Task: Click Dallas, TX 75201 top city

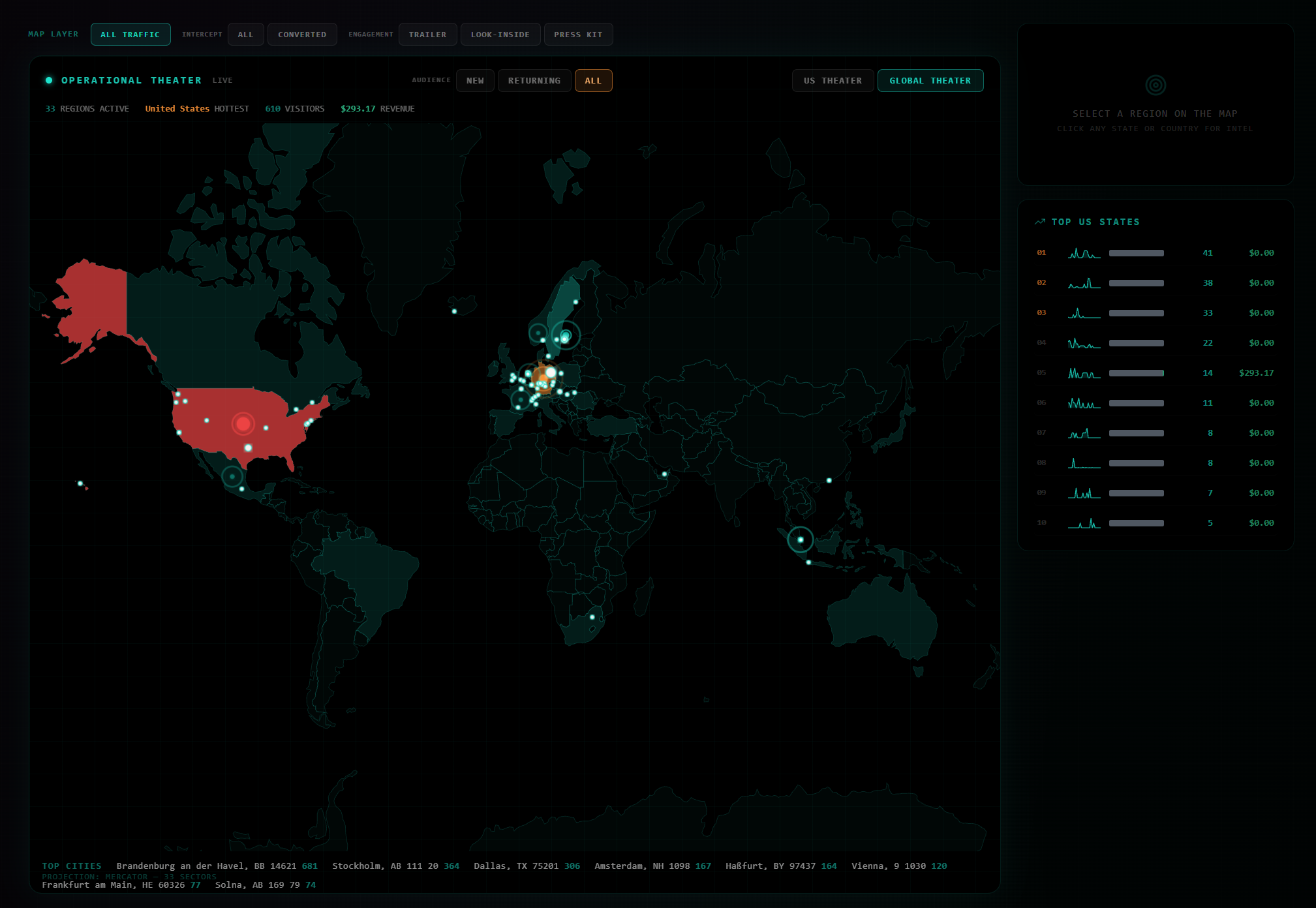Action: 527,866
